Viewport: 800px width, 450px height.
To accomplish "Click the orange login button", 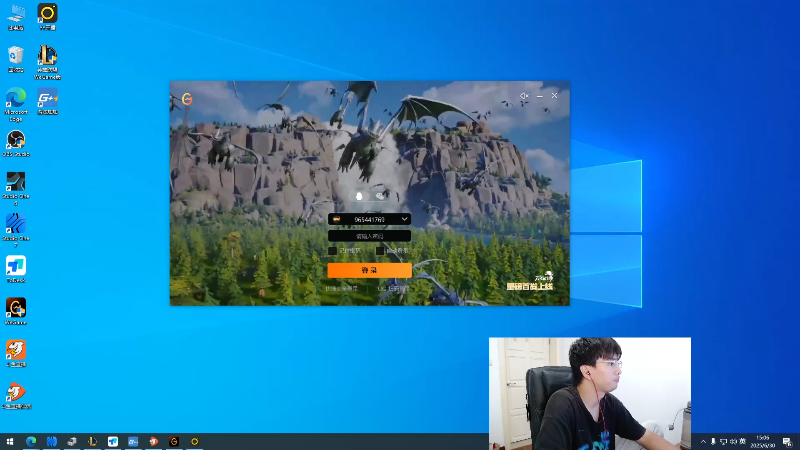I will coord(369,270).
